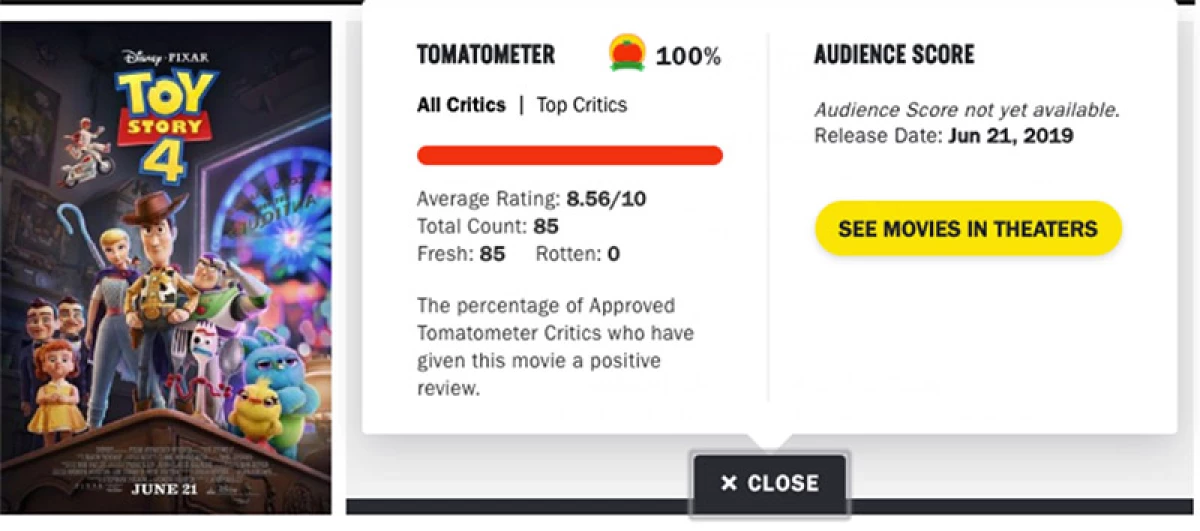The width and height of the screenshot is (1200, 531).
Task: Close the score details popup
Action: 770,484
